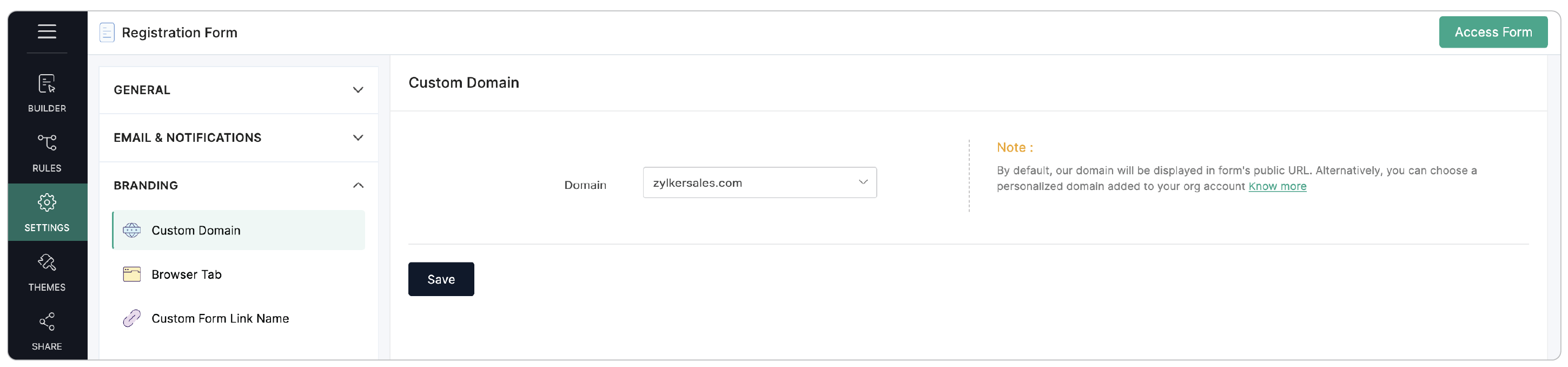Viewport: 1568px width, 367px height.
Task: Click the browser window icon beside Browser Tab
Action: (131, 274)
